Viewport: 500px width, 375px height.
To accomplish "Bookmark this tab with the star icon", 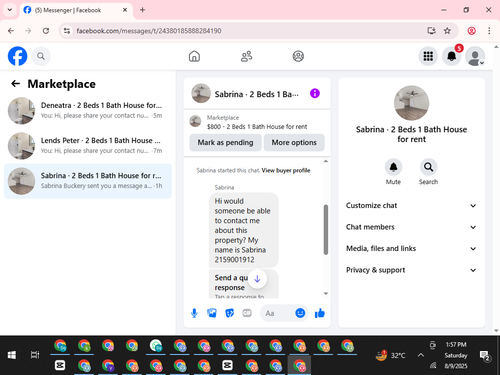I will point(447,31).
